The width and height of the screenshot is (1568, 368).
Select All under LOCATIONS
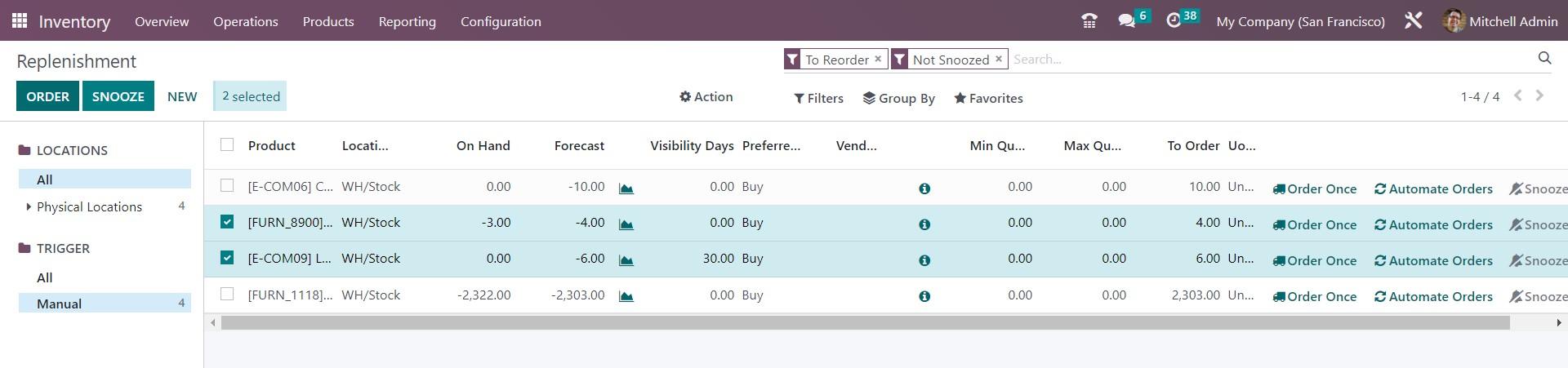(x=105, y=179)
